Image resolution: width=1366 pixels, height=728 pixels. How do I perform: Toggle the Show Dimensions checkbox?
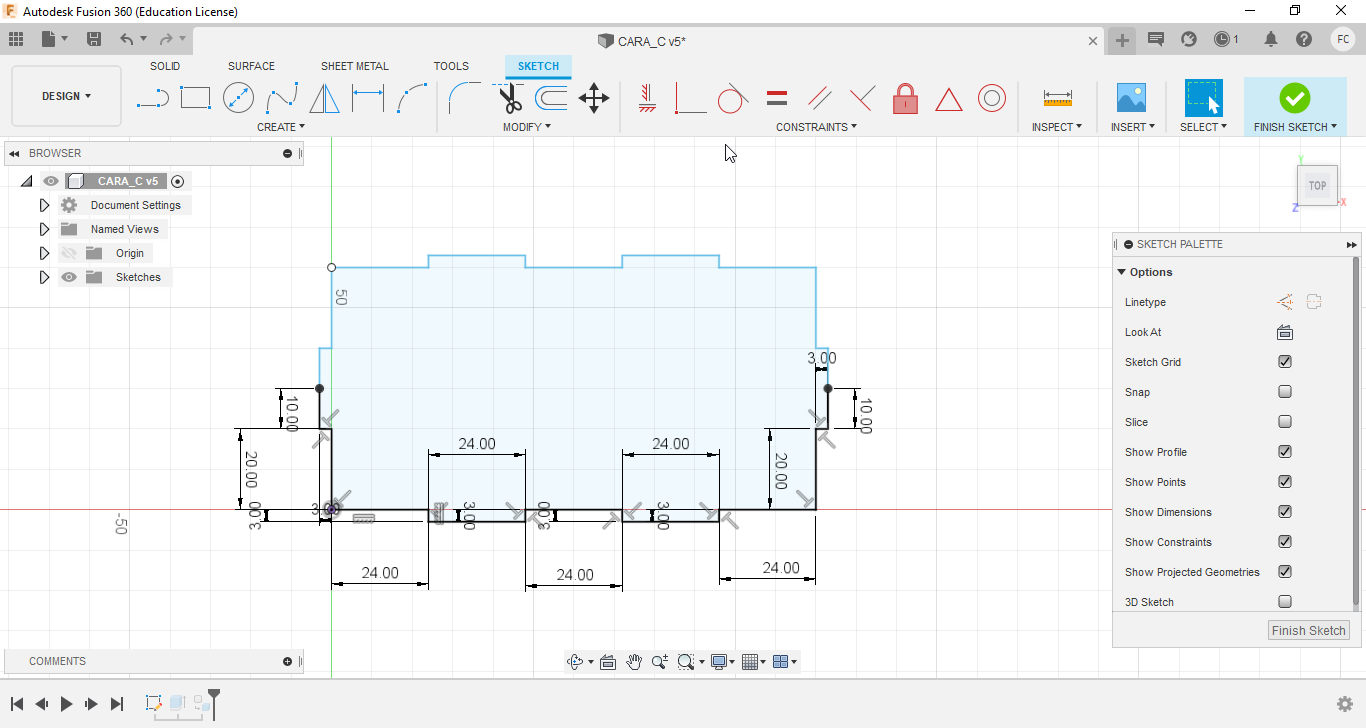(1285, 512)
